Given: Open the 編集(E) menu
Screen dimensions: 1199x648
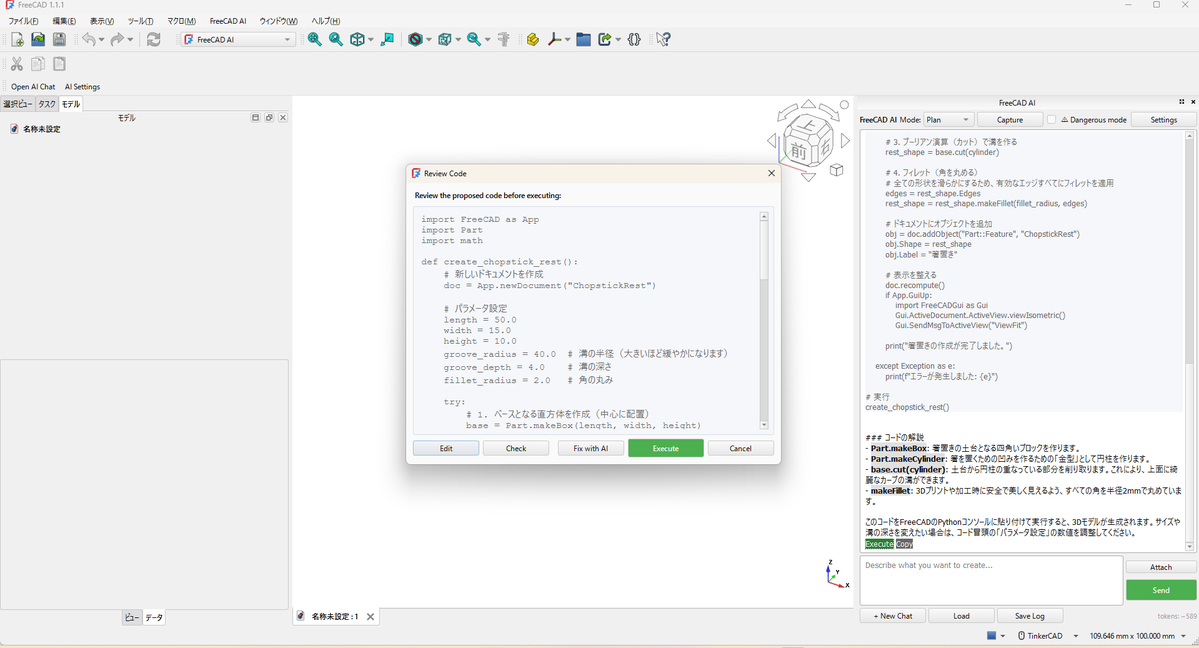Looking at the screenshot, I should tap(64, 21).
